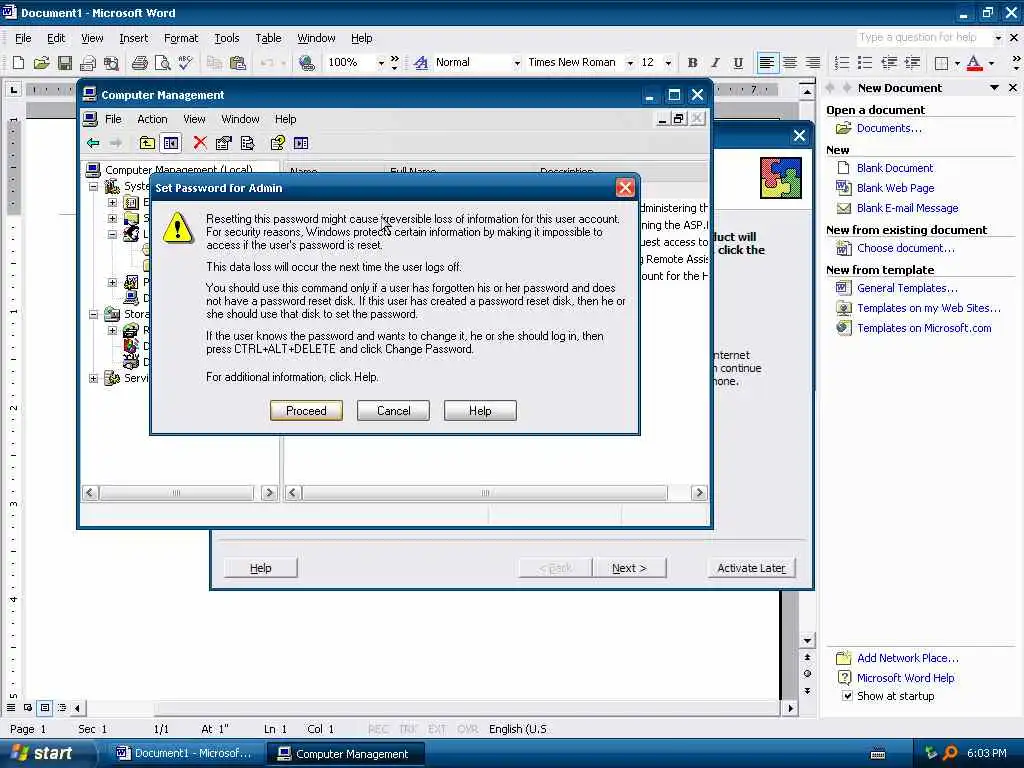The height and width of the screenshot is (768, 1024).
Task: Uncheck the Show at startup checkbox
Action: 847,696
